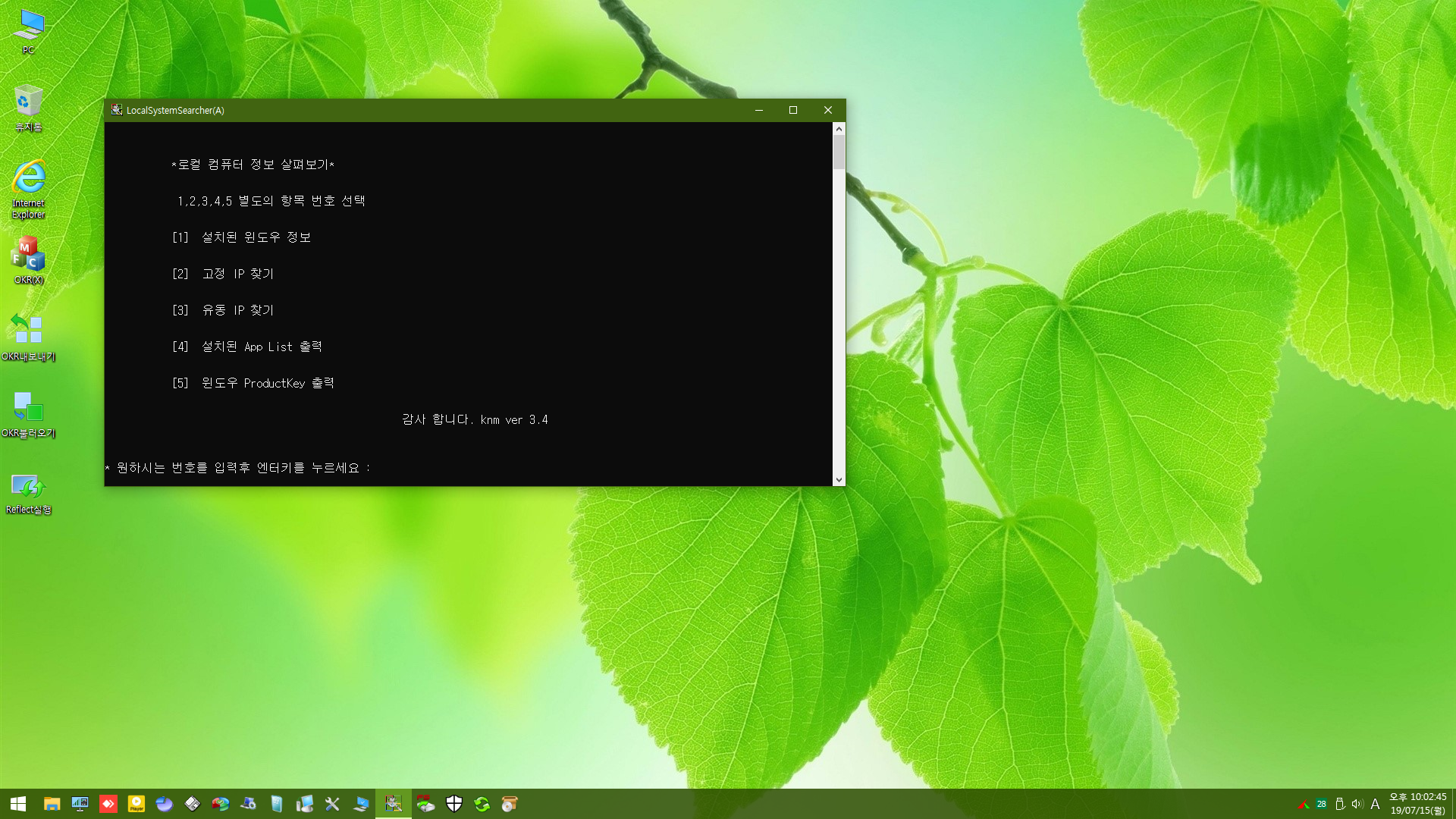Open the OKR(X) desktop shortcut

(x=28, y=260)
